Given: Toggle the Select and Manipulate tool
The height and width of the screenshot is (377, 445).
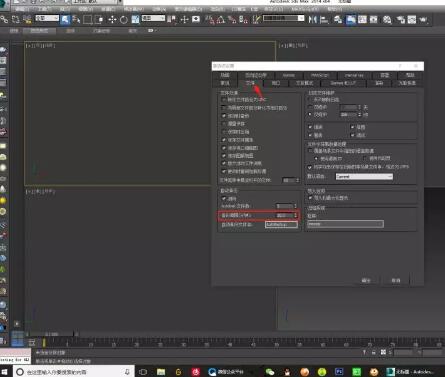Looking at the screenshot, I should pyautogui.click(x=184, y=20).
